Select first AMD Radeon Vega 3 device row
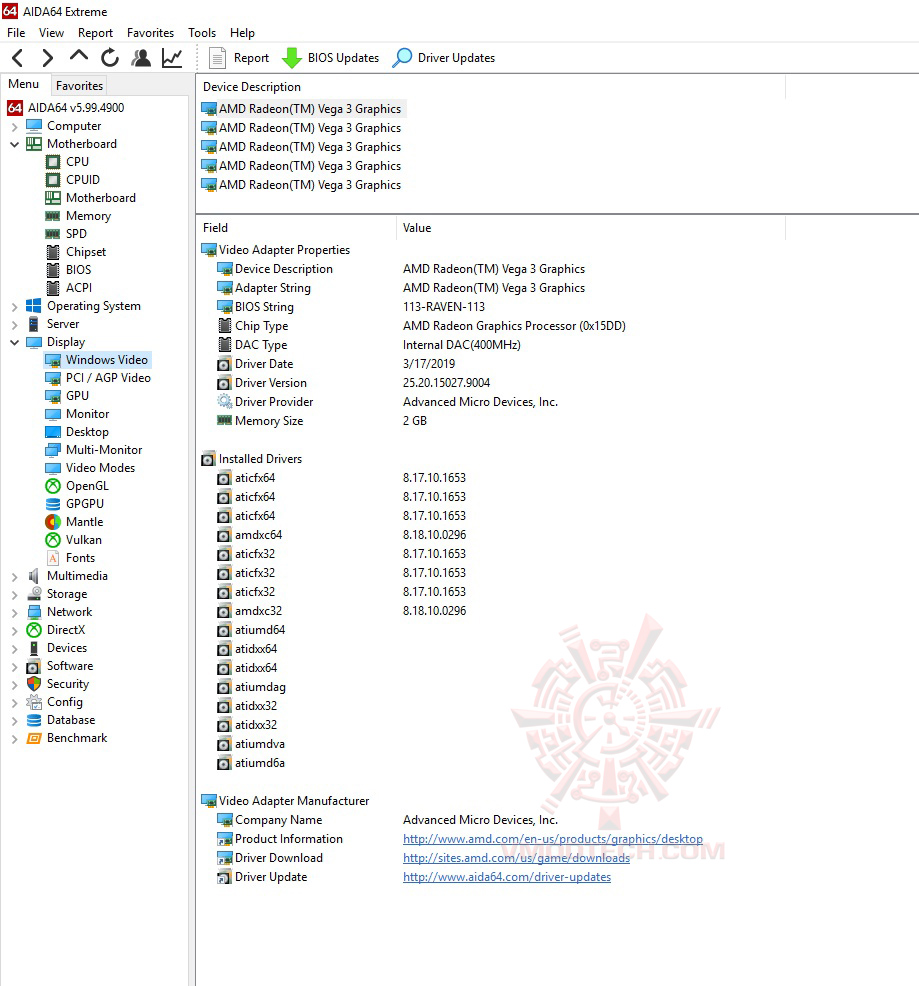 (302, 109)
